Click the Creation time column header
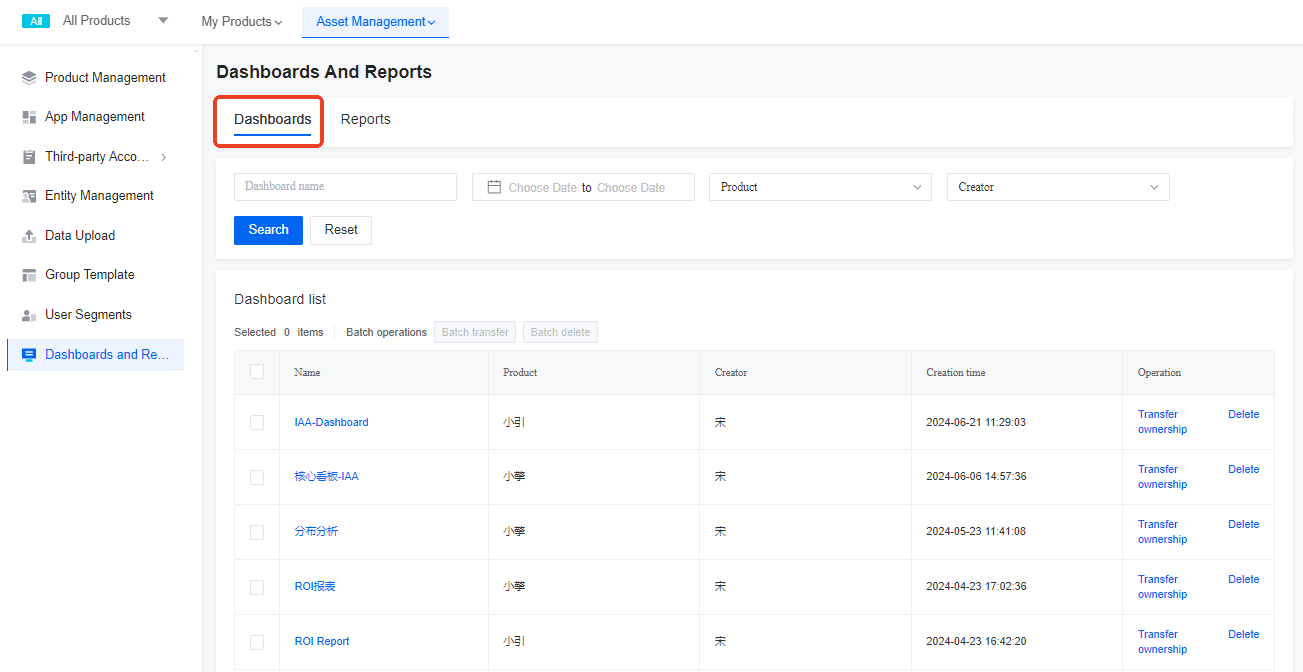The width and height of the screenshot is (1303, 672). coord(956,373)
